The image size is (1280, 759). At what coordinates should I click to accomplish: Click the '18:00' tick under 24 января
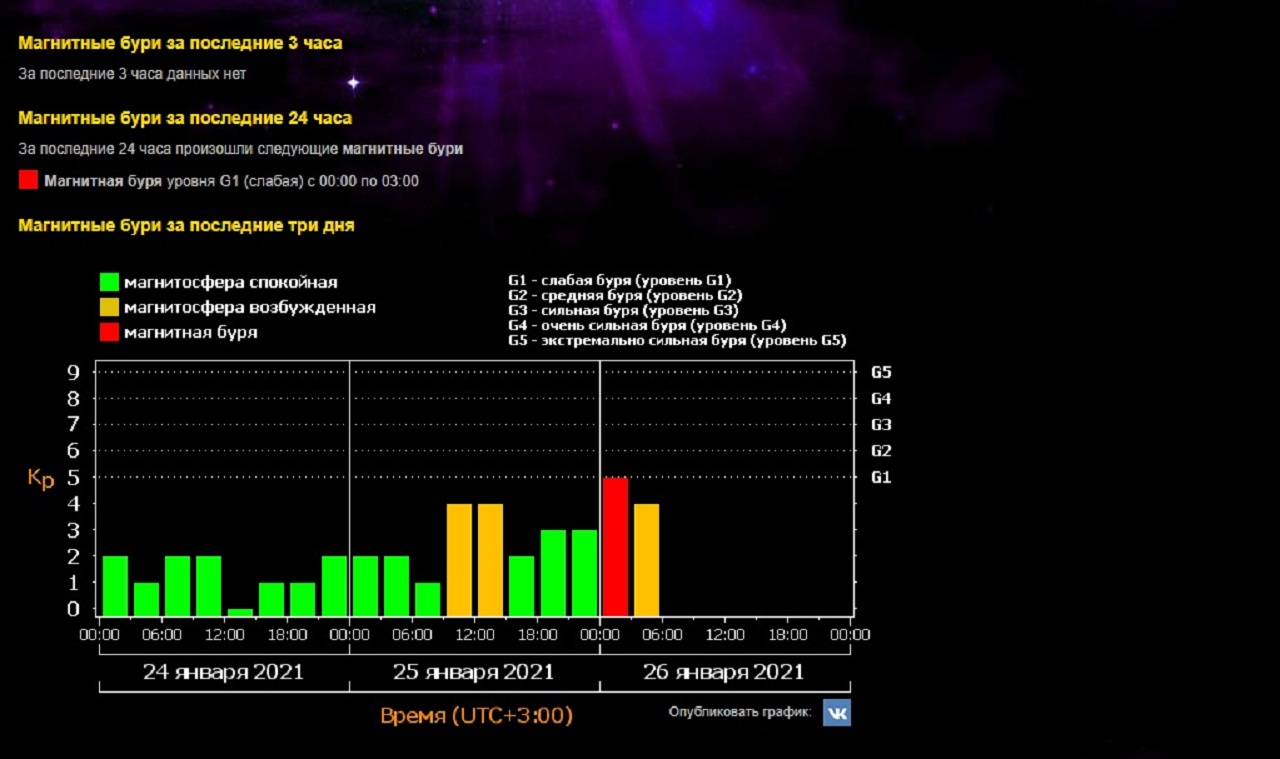point(287,635)
